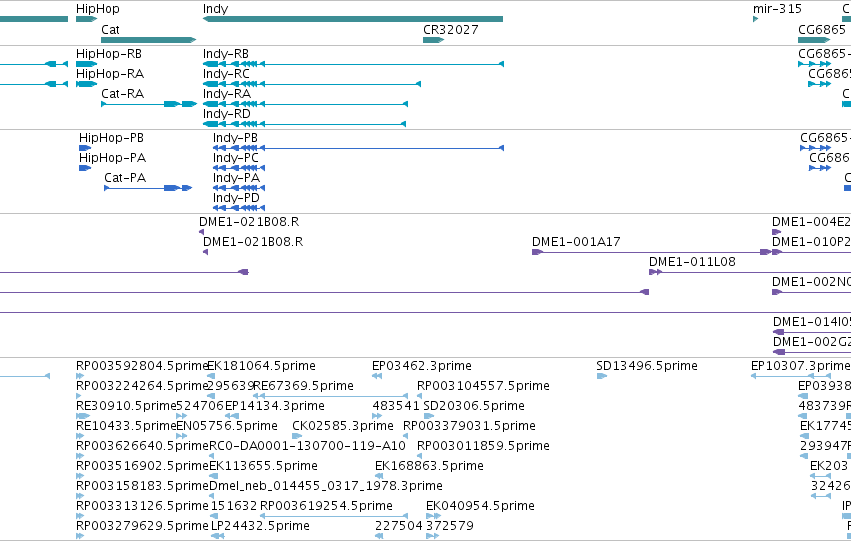Select the HipHop gene arrow
The height and width of the screenshot is (541, 851).
click(86, 19)
